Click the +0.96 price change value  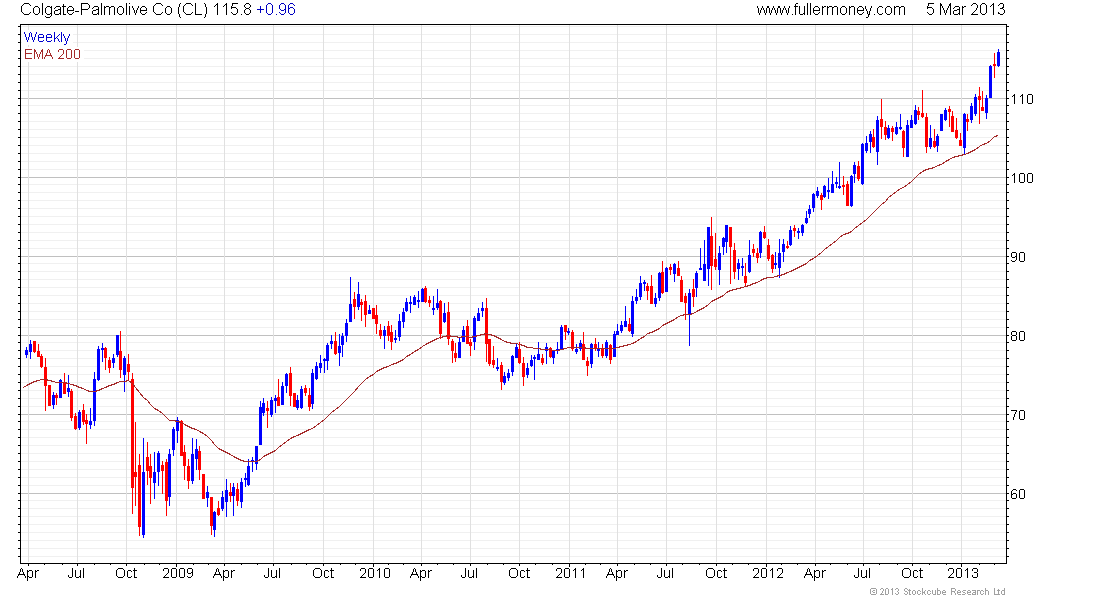(x=276, y=10)
